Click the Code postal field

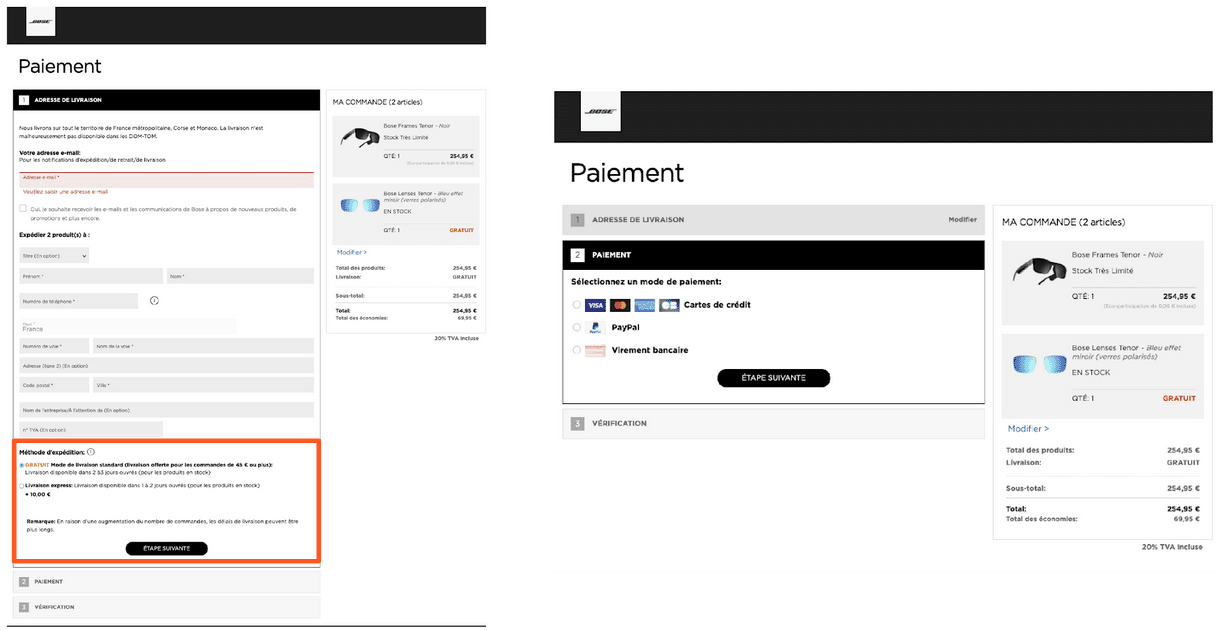(x=54, y=385)
